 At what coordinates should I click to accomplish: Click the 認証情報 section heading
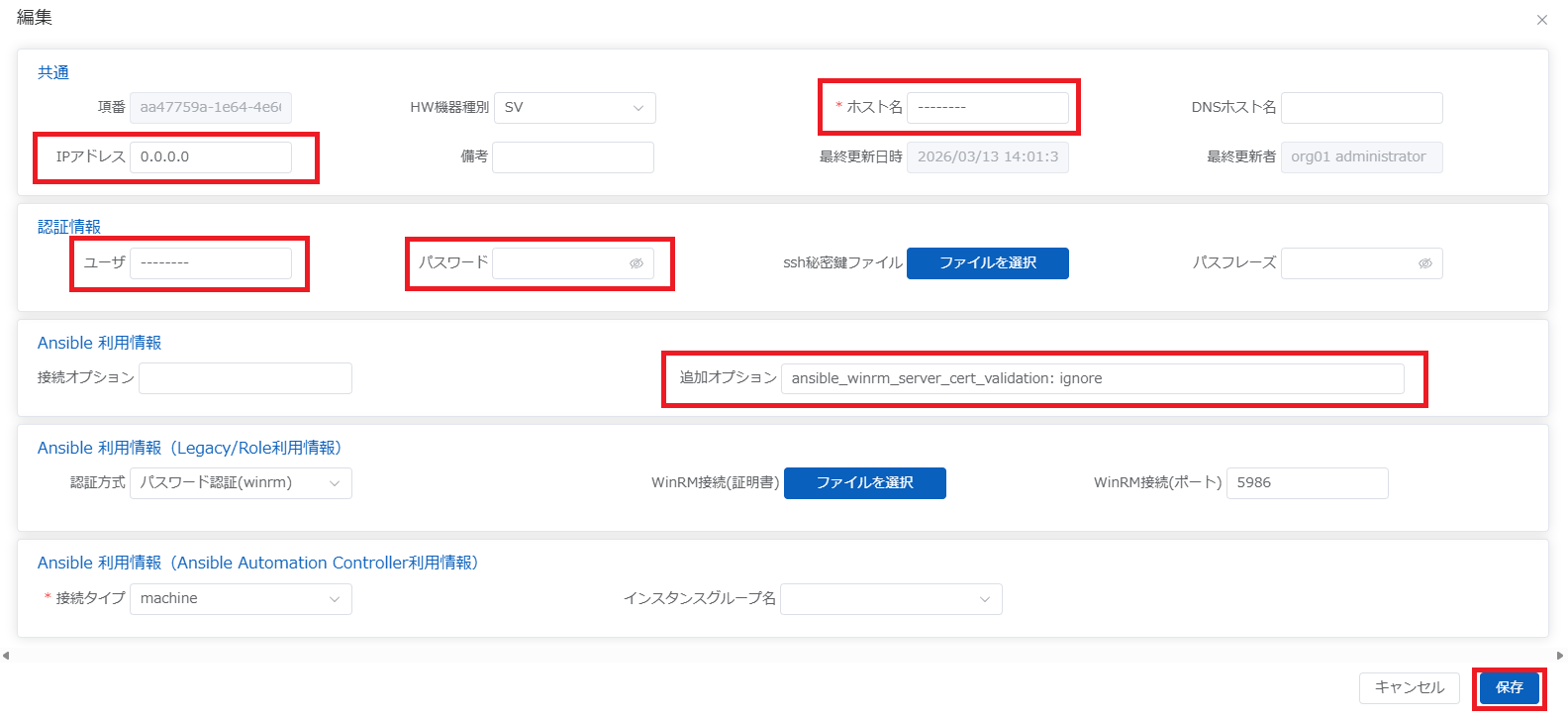[69, 227]
